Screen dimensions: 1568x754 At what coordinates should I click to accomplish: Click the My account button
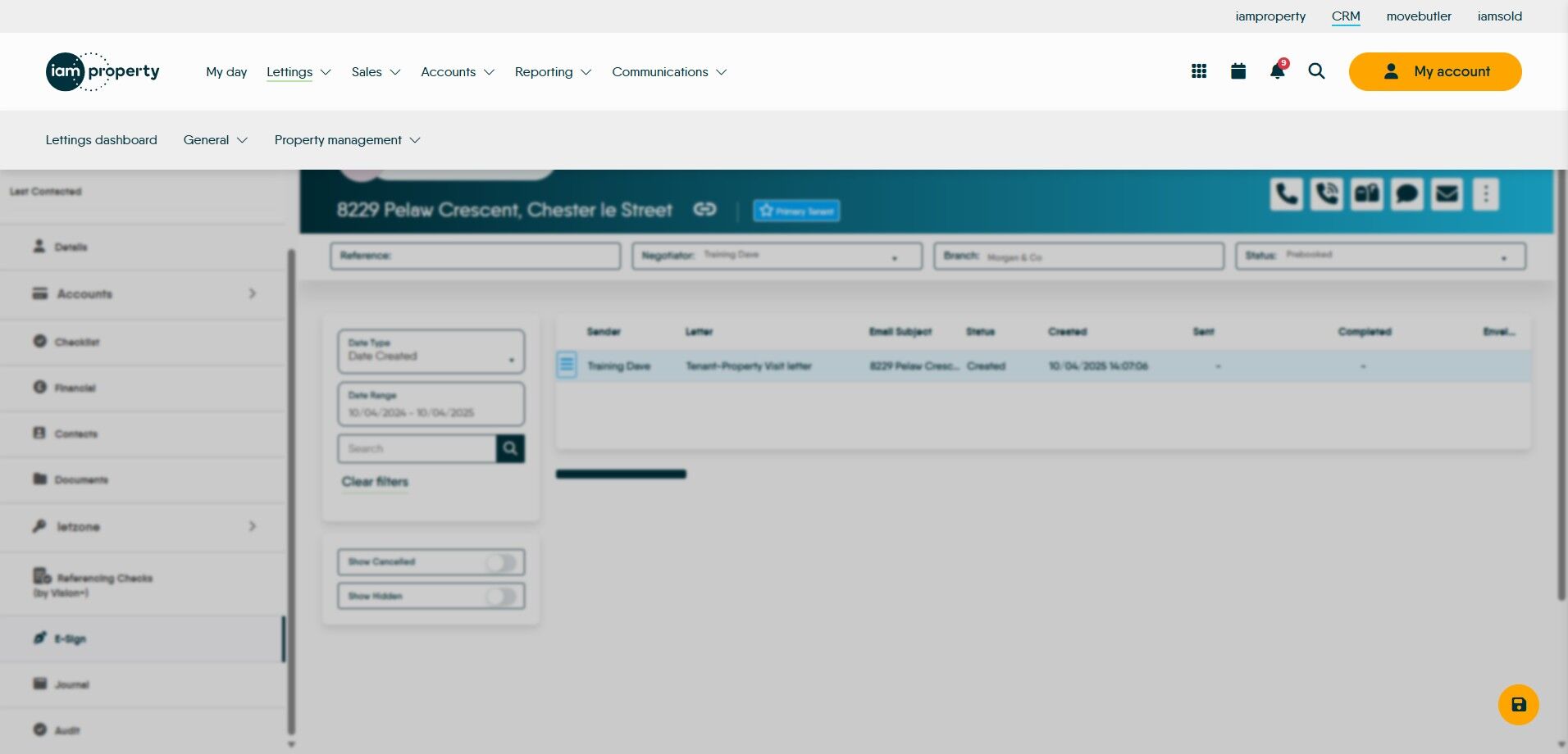(1435, 71)
